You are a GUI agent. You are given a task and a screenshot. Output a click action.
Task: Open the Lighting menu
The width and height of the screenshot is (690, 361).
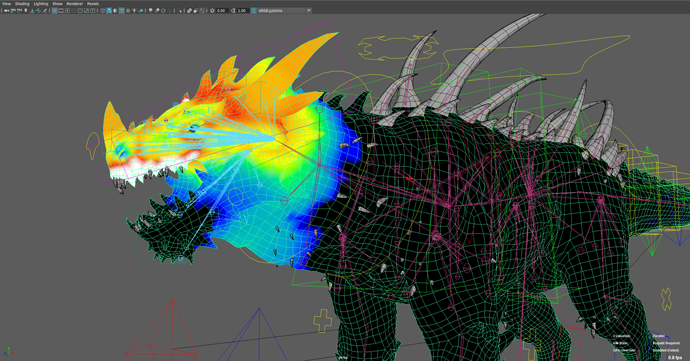tap(41, 4)
